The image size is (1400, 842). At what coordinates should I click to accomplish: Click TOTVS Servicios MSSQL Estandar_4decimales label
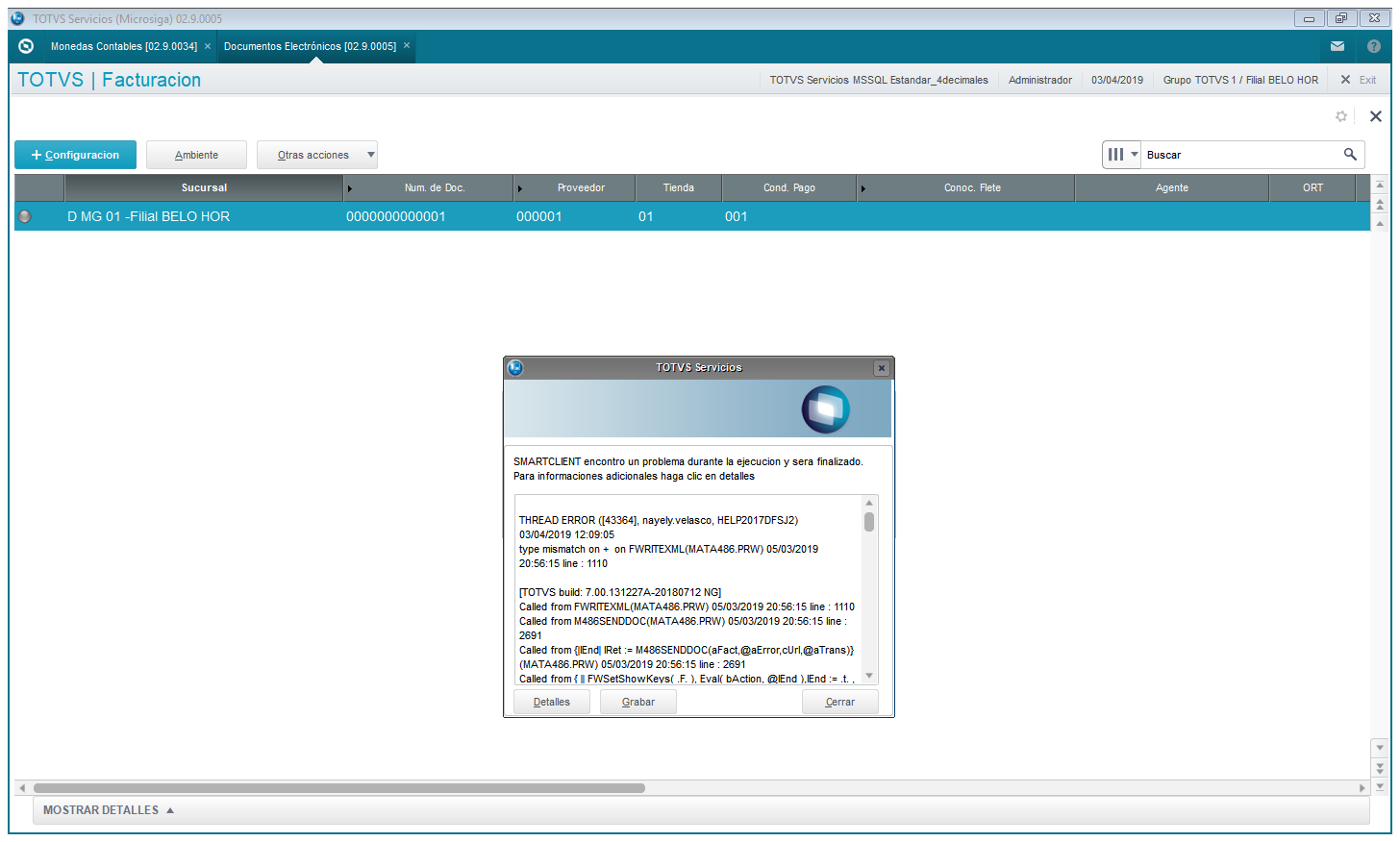pos(879,80)
